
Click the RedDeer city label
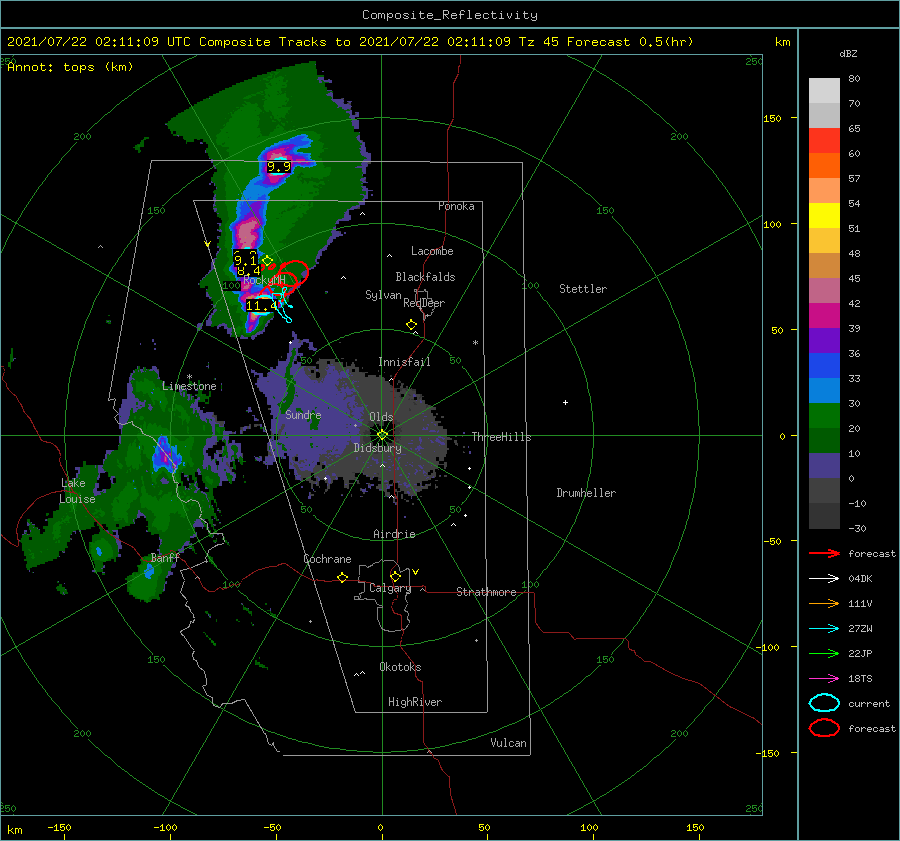424,303
